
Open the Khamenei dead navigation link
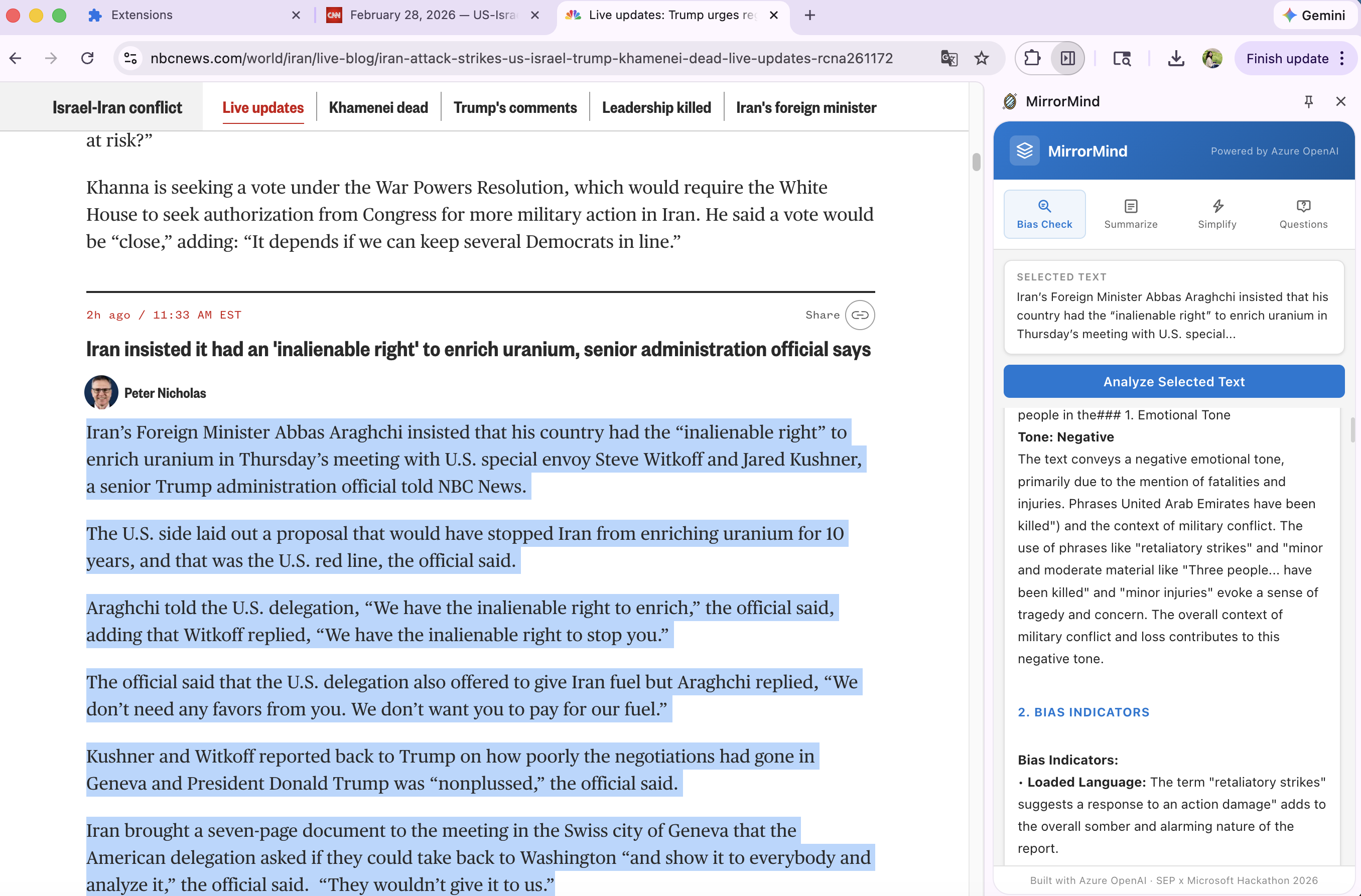[378, 107]
